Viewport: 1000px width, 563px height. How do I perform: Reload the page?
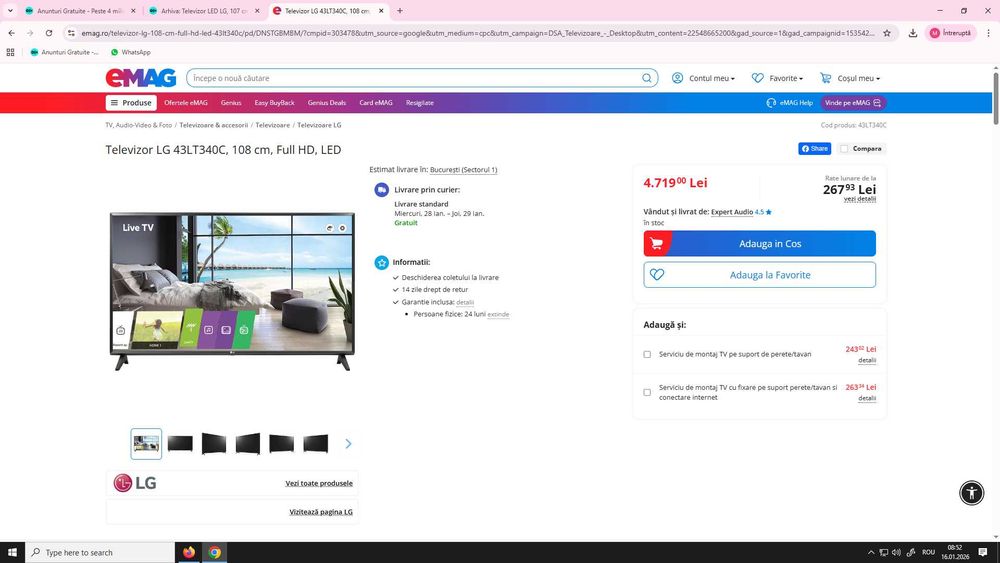(48, 33)
